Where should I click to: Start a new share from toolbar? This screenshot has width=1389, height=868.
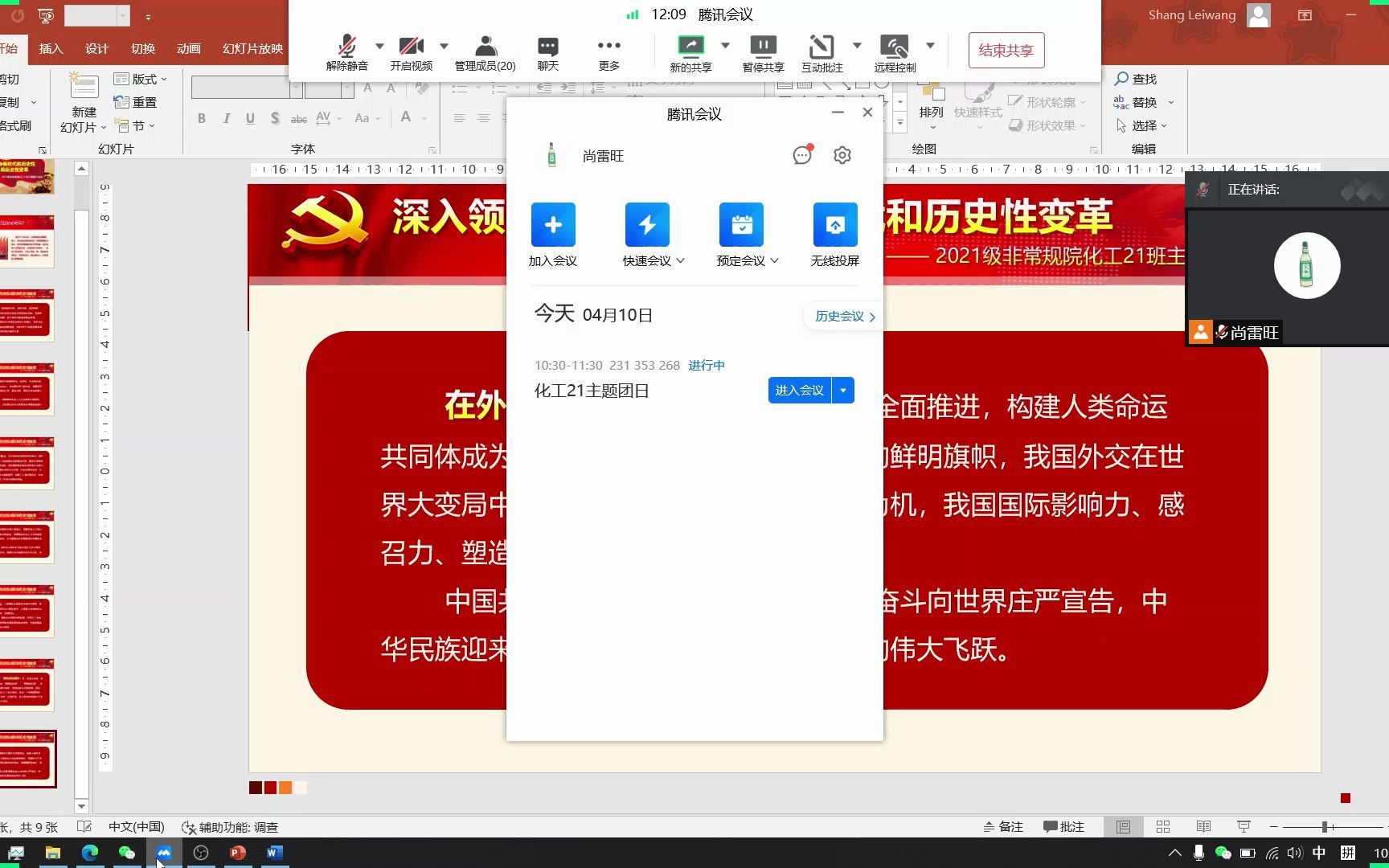coord(690,53)
